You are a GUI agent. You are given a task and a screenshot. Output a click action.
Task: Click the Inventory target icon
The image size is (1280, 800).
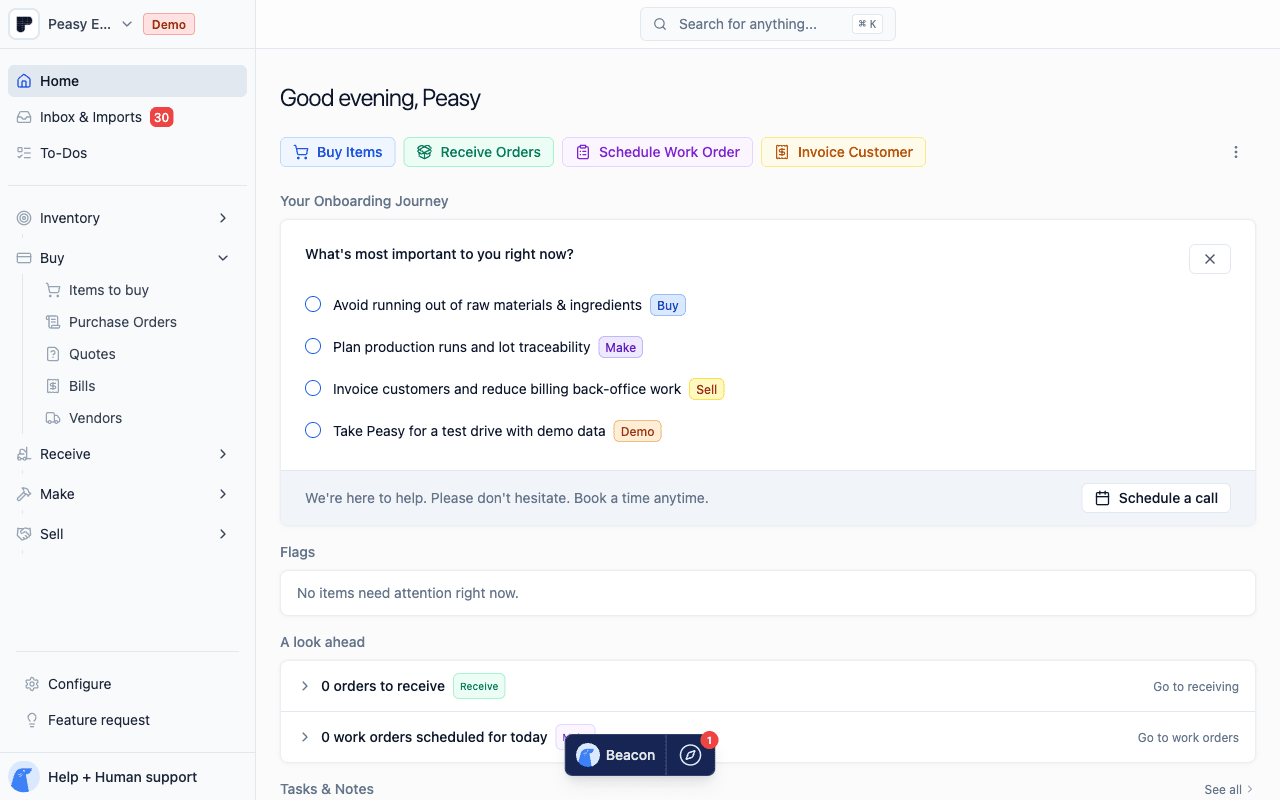24,218
